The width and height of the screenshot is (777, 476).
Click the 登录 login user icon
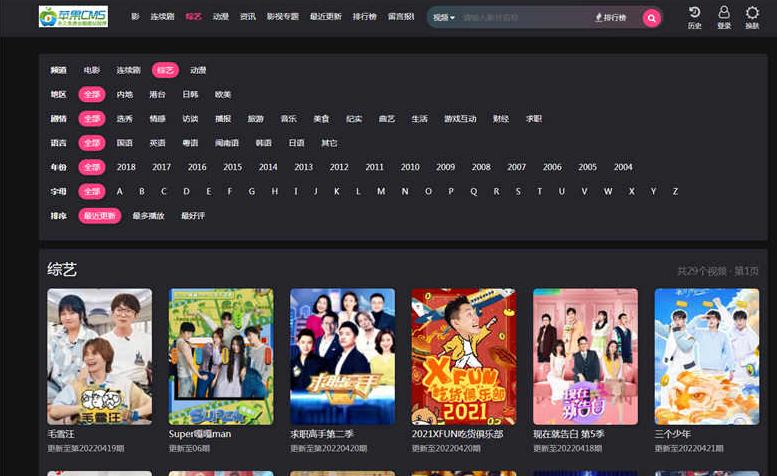tap(724, 16)
